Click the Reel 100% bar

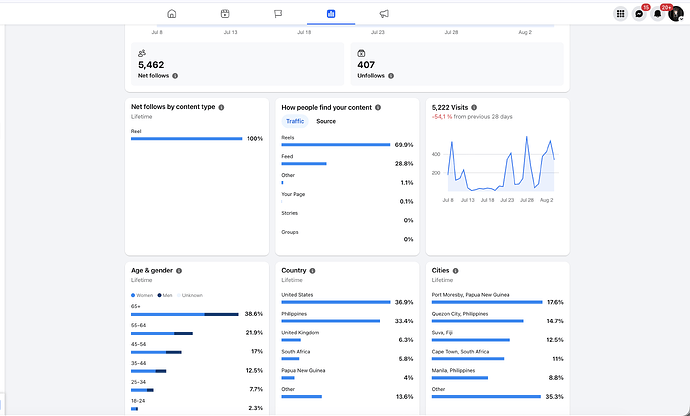pyautogui.click(x=187, y=139)
